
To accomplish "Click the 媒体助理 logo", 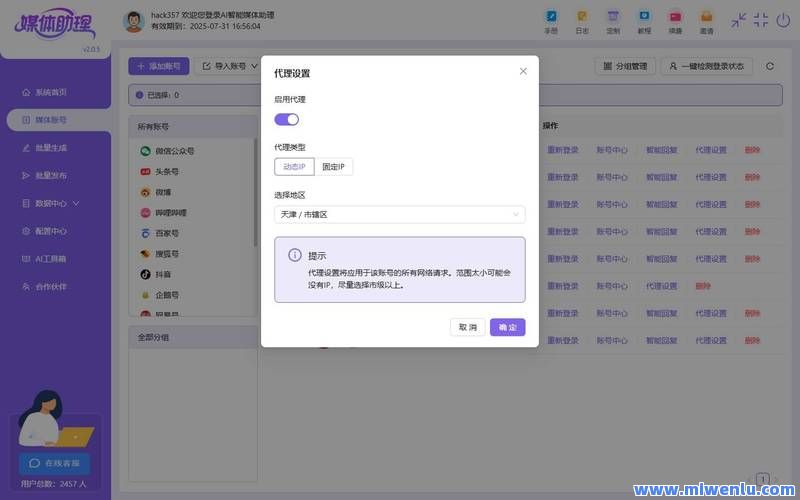I will 55,24.
